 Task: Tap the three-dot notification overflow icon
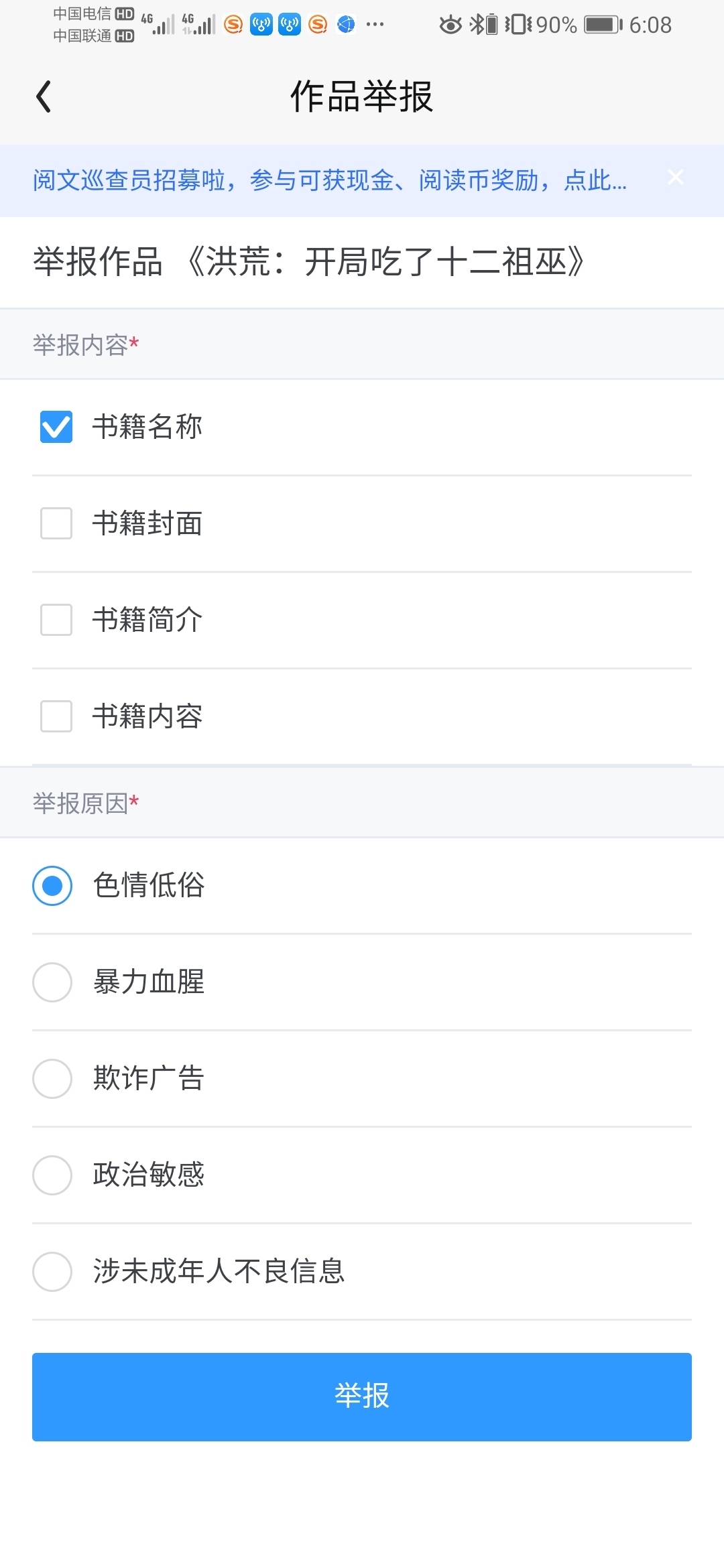click(x=375, y=25)
